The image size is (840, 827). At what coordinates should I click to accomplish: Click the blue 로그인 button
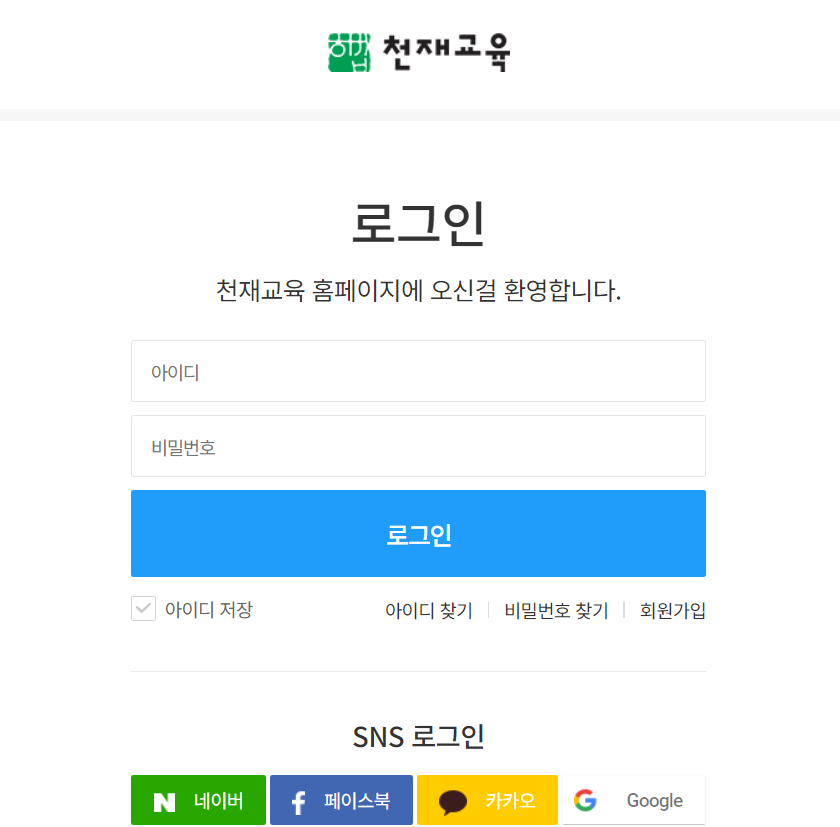pos(418,533)
